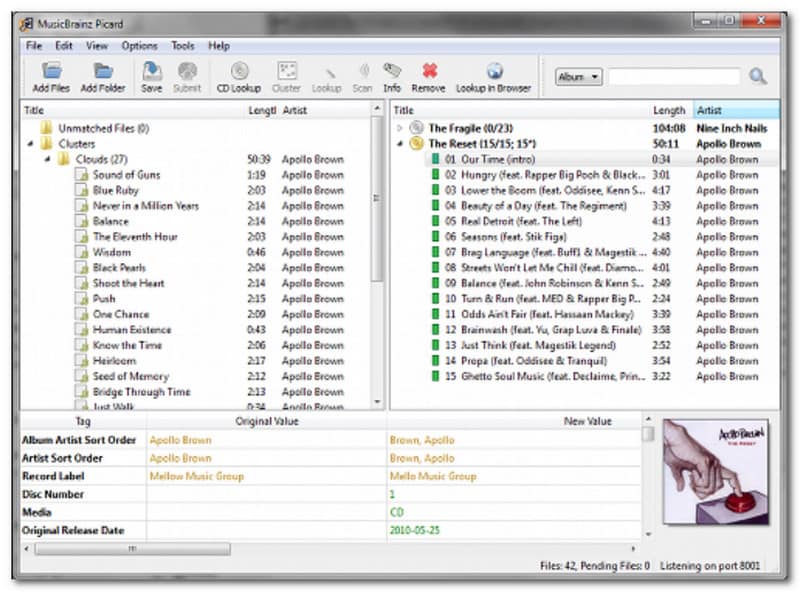800x592 pixels.
Task: Click green match bar for Our Time (intro)
Action: [x=435, y=159]
